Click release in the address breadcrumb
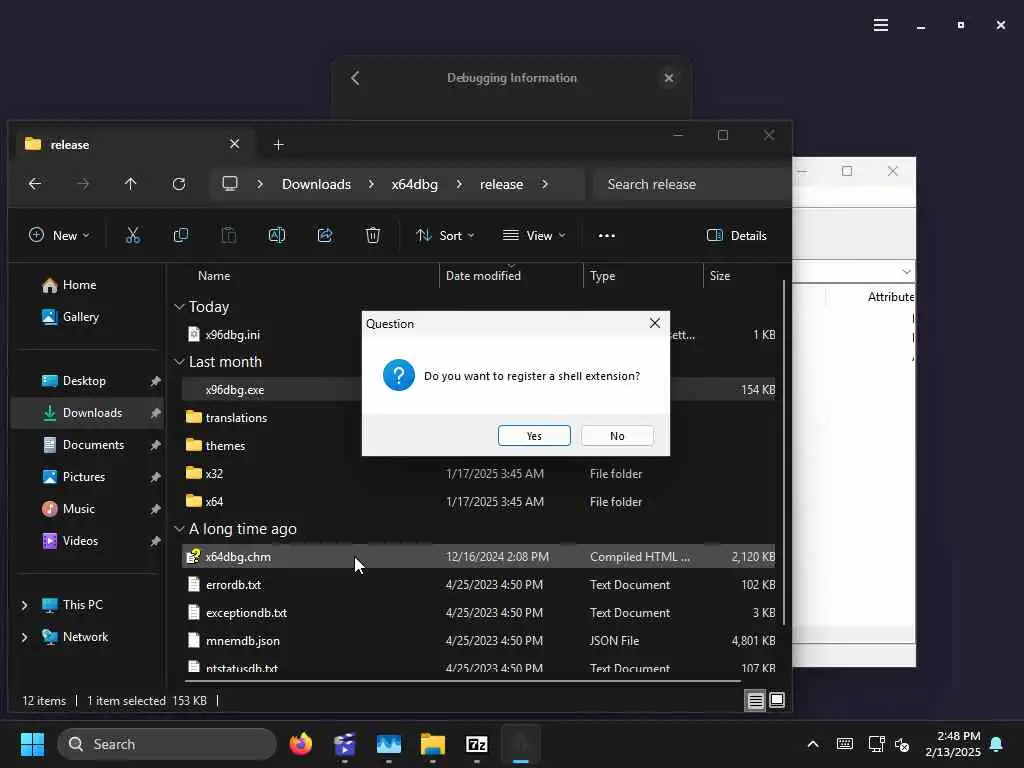1024x768 pixels. [502, 184]
